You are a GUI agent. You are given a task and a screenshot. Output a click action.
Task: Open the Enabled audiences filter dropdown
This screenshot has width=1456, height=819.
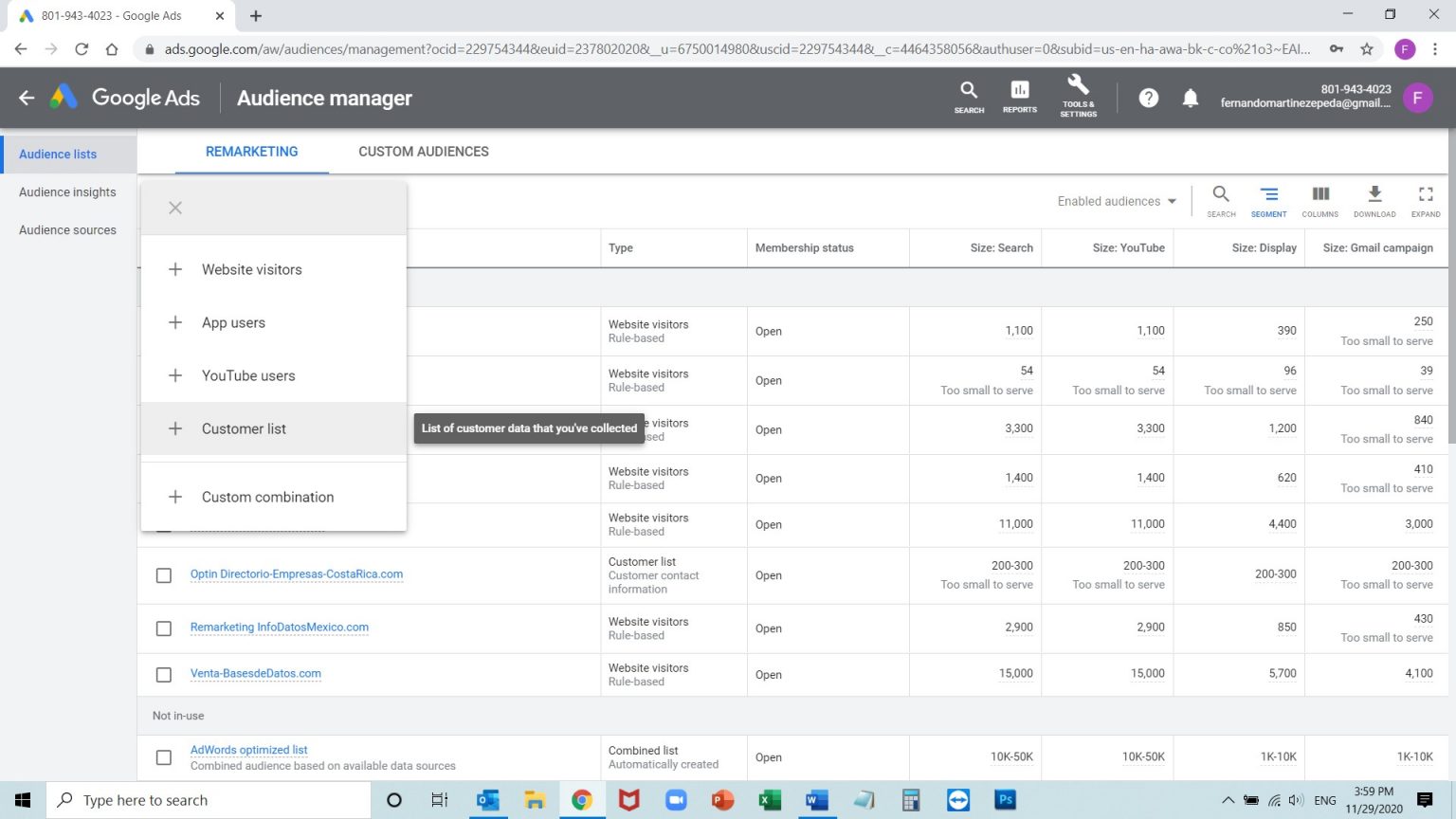click(x=1117, y=201)
